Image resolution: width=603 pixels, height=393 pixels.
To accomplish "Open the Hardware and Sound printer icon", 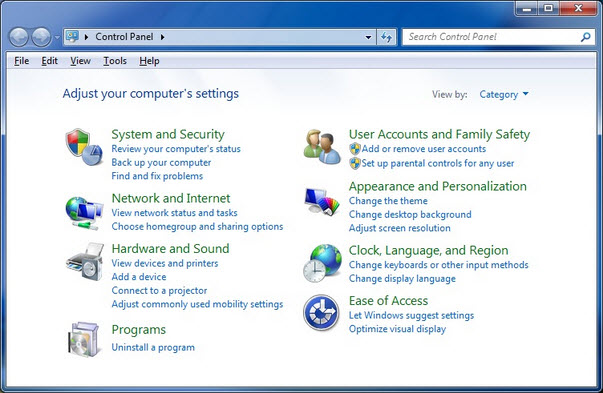I will pyautogui.click(x=85, y=261).
